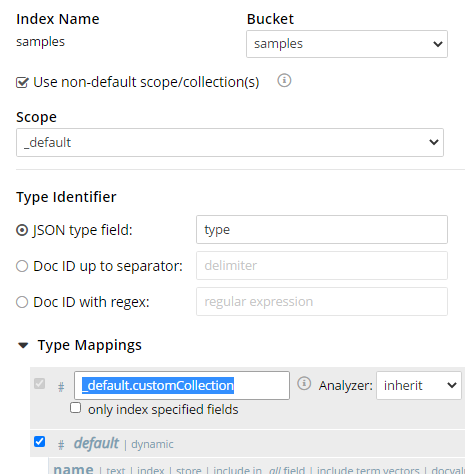Enable only index specified fields checkbox
The width and height of the screenshot is (465, 474).
click(x=75, y=408)
